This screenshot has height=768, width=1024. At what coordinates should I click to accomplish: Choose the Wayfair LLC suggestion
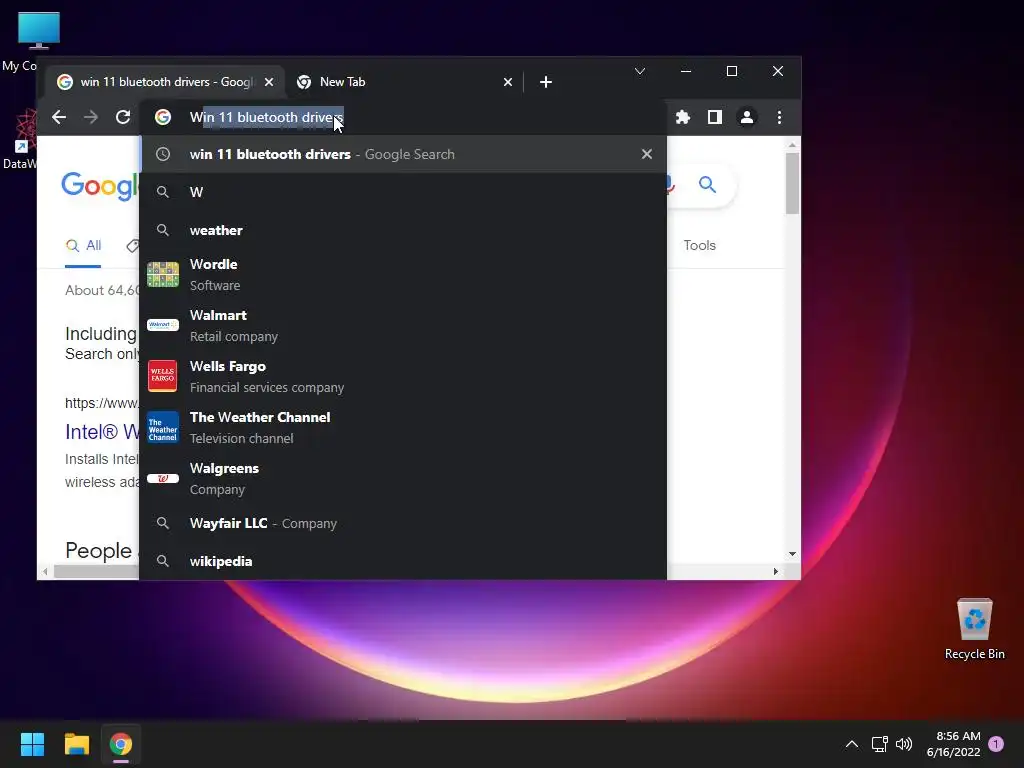pyautogui.click(x=404, y=523)
